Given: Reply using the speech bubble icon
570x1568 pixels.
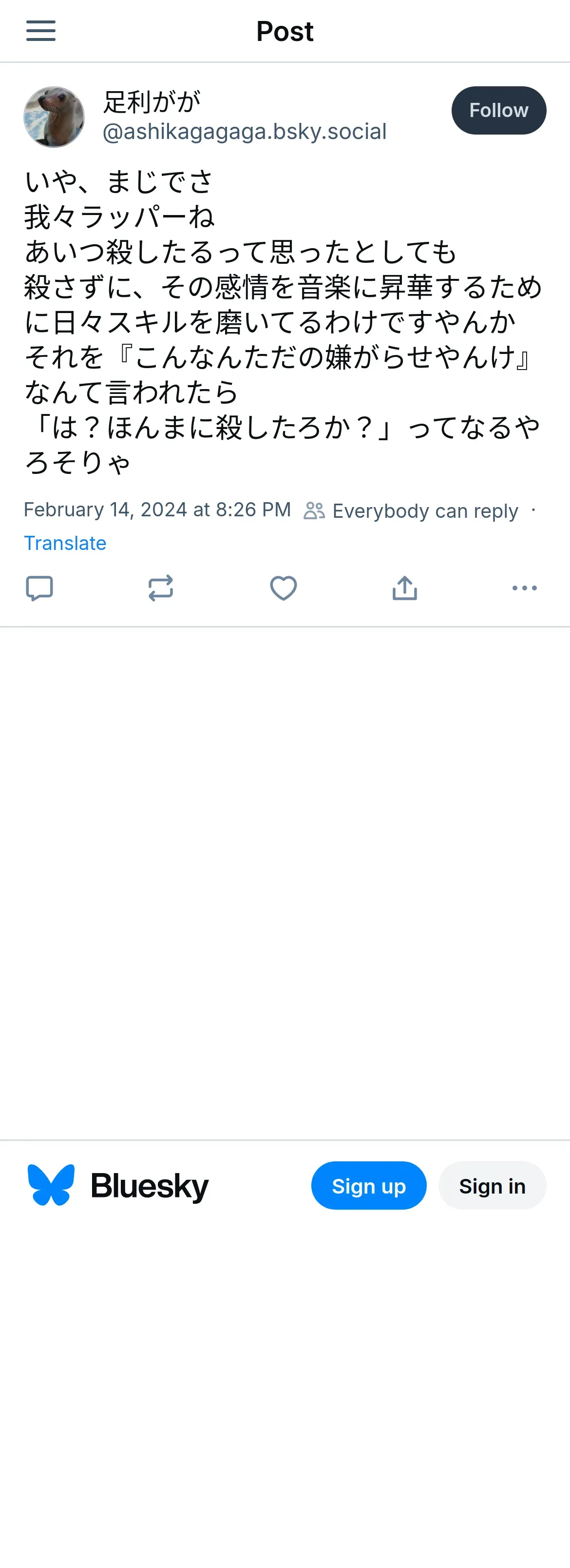Looking at the screenshot, I should 39,588.
